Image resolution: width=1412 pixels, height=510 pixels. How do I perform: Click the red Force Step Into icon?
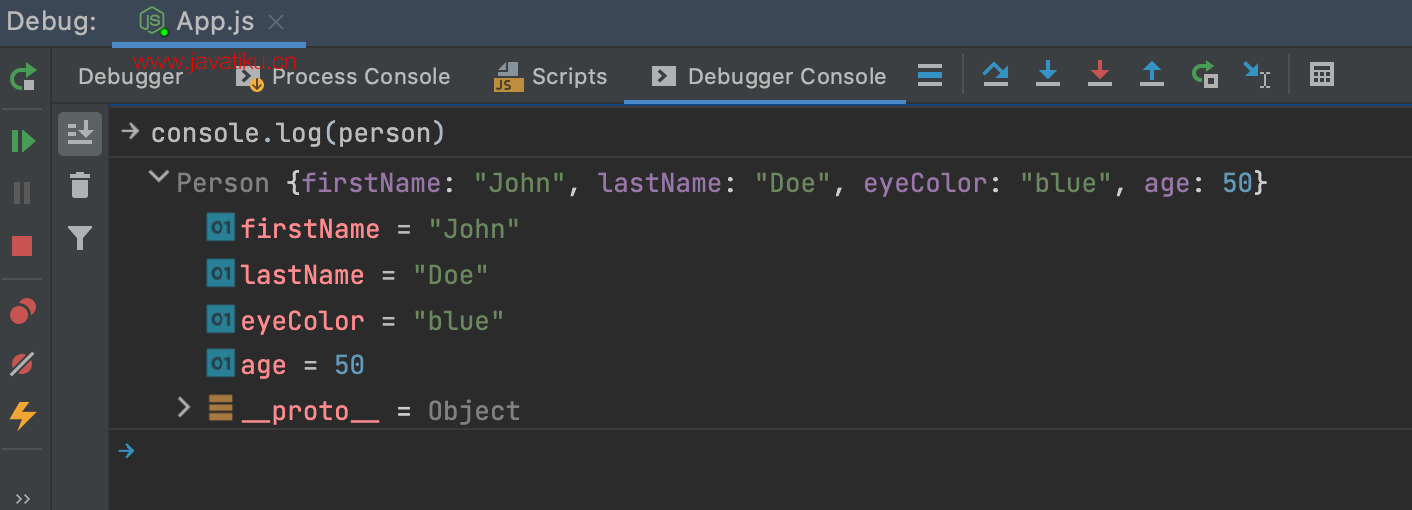pos(1100,74)
